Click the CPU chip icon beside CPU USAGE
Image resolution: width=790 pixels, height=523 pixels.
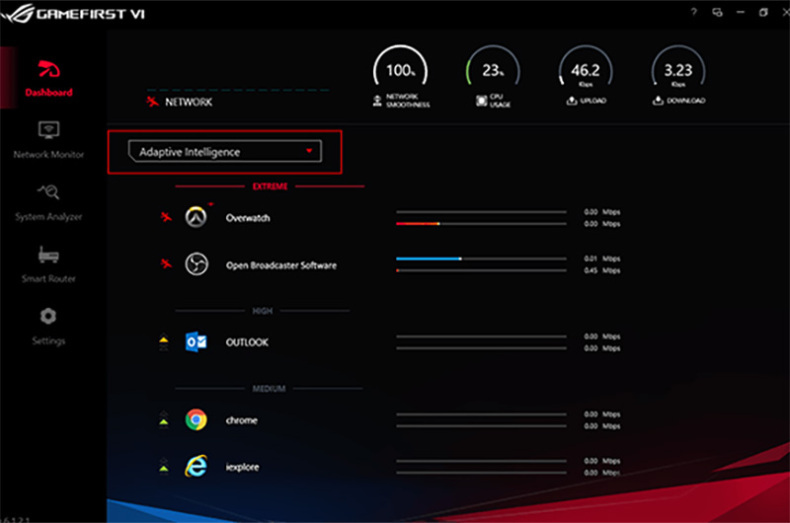pyautogui.click(x=481, y=101)
